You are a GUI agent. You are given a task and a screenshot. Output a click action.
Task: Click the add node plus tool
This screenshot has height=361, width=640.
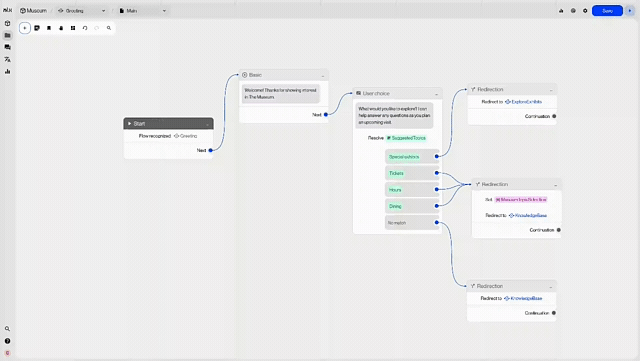pyautogui.click(x=25, y=28)
